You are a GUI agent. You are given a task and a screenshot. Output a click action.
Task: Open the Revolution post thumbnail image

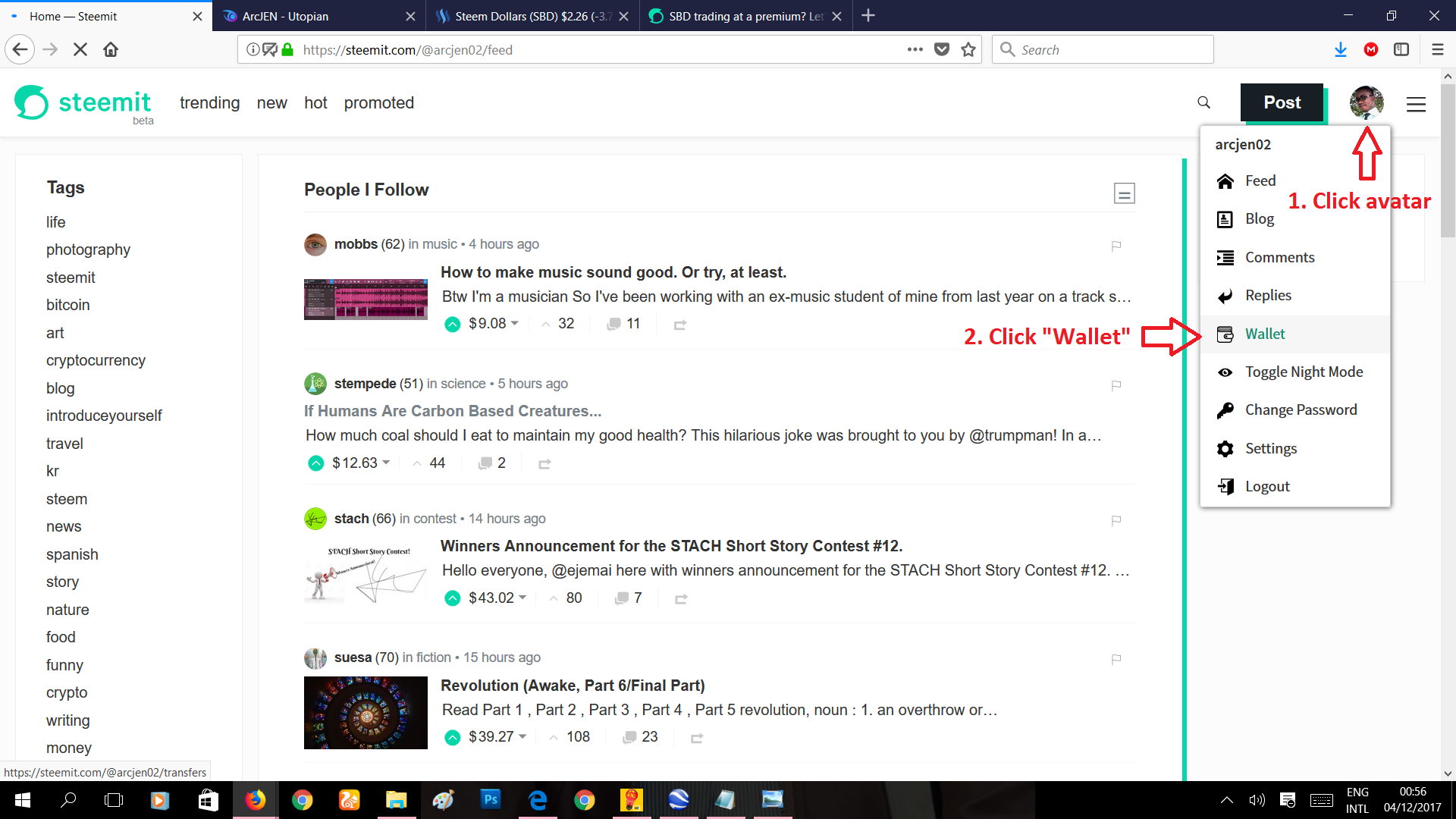pos(366,713)
